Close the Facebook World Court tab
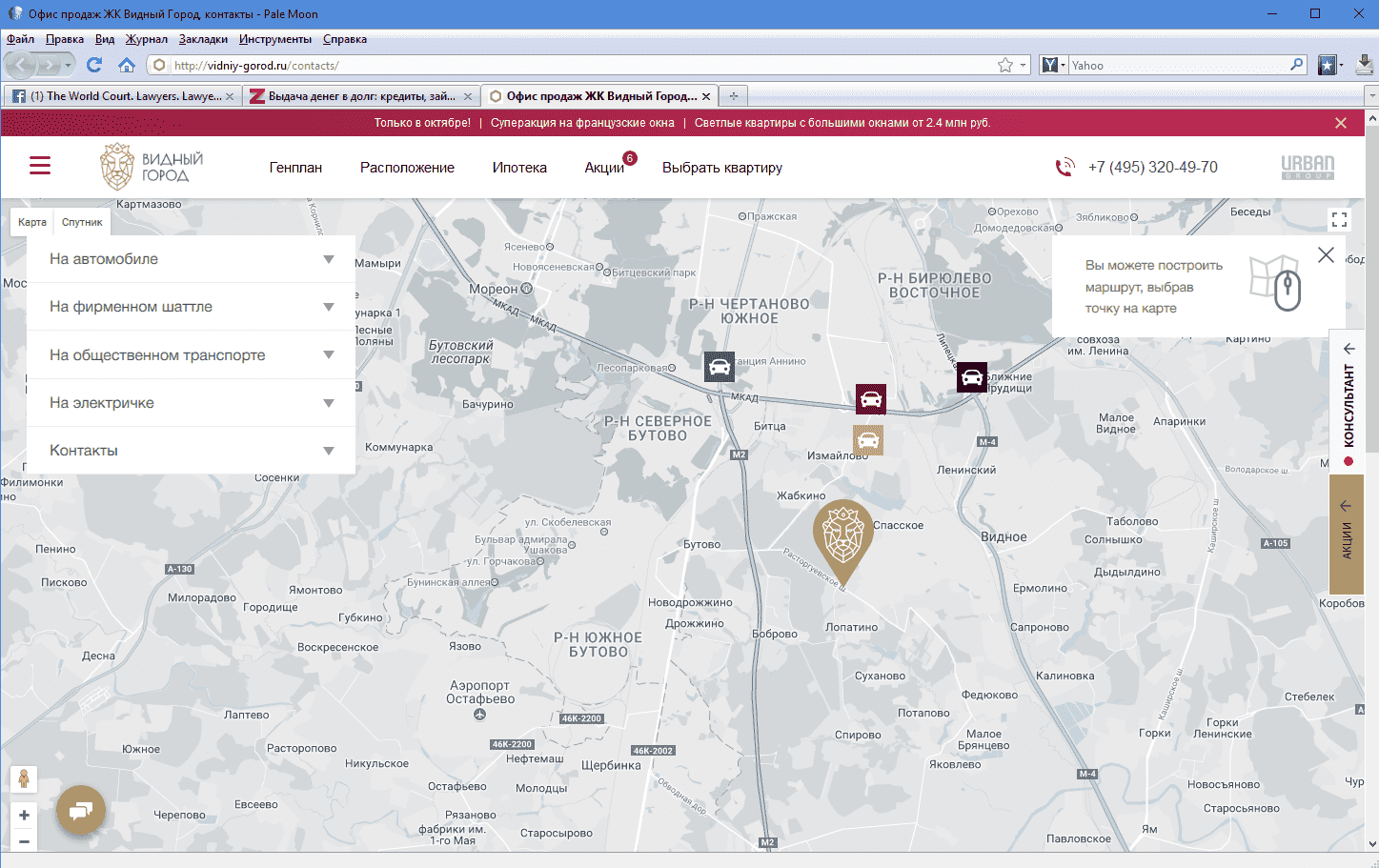 point(230,96)
